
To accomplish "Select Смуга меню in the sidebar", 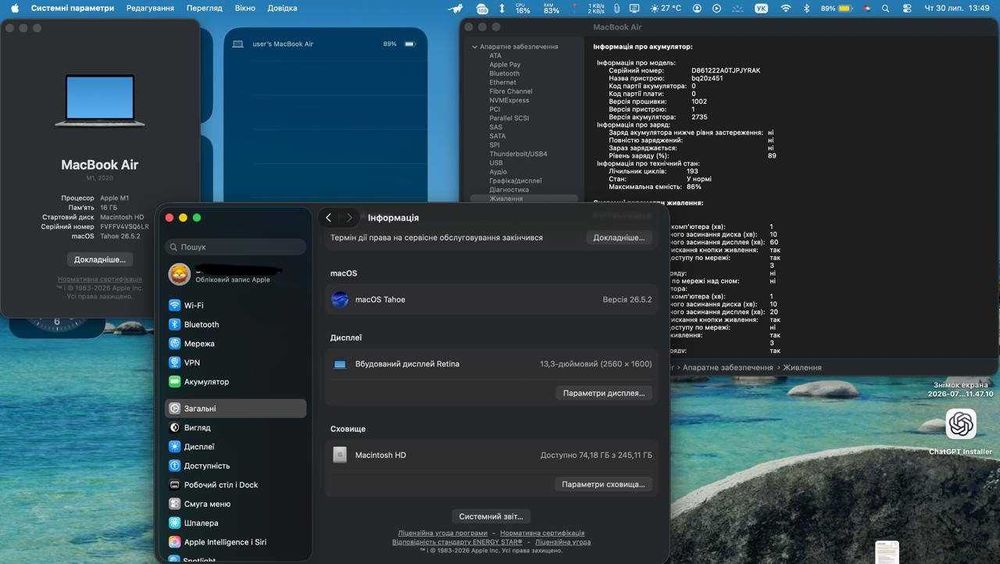I will (x=235, y=505).
